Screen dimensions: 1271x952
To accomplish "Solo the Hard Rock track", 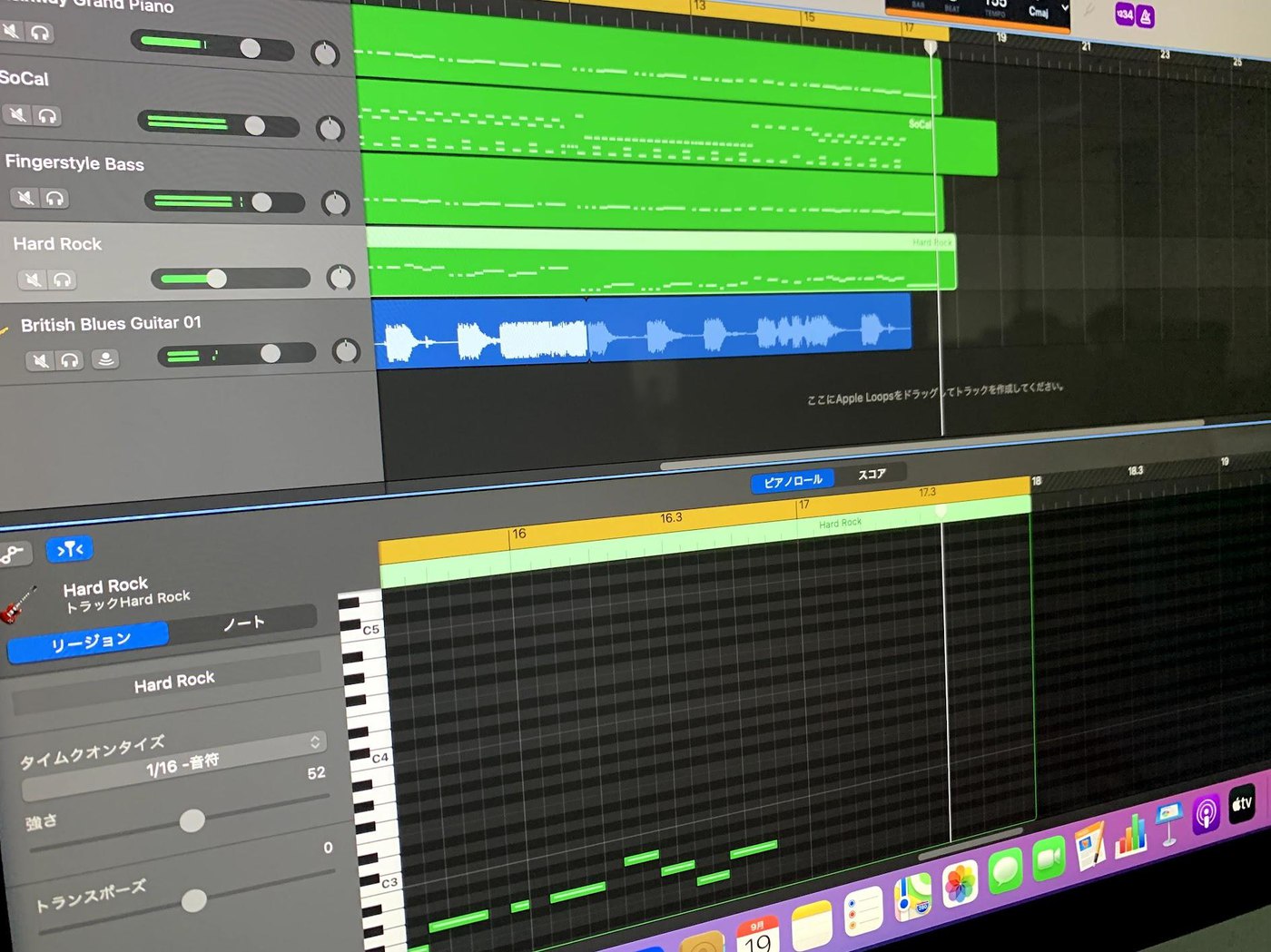I will click(x=63, y=280).
